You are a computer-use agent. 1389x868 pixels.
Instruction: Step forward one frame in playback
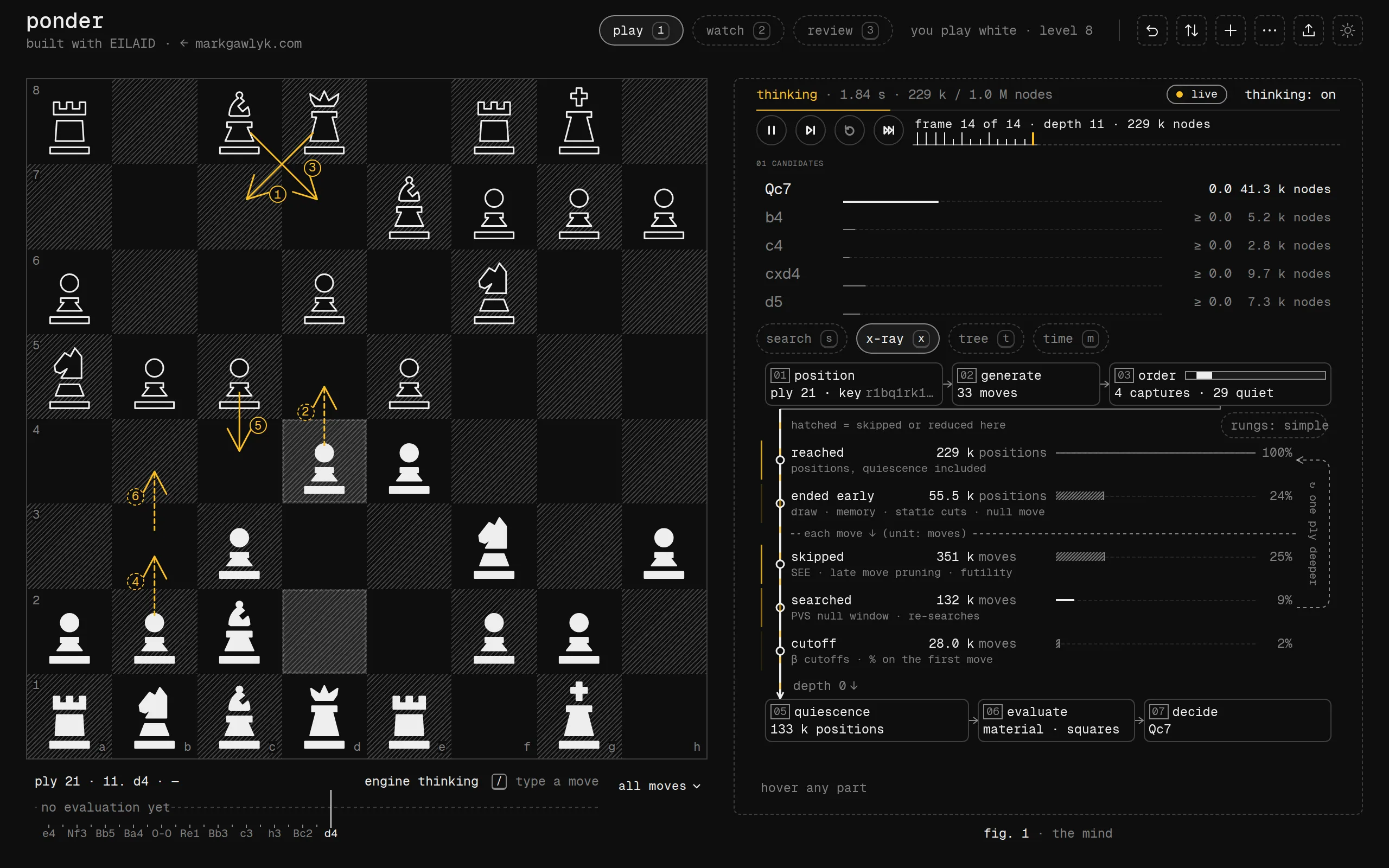[811, 130]
